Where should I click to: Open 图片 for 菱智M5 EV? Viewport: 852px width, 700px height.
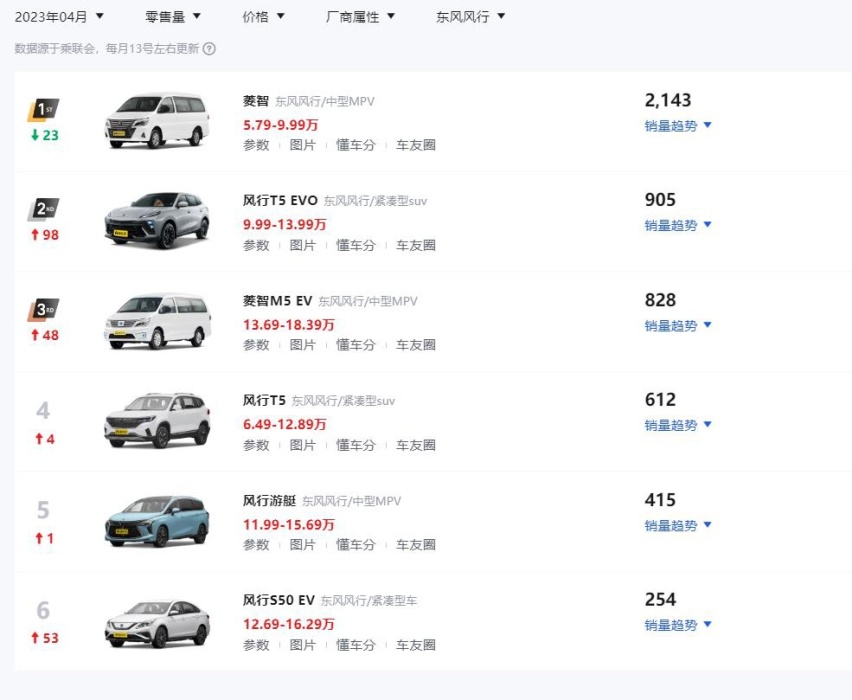pos(303,345)
